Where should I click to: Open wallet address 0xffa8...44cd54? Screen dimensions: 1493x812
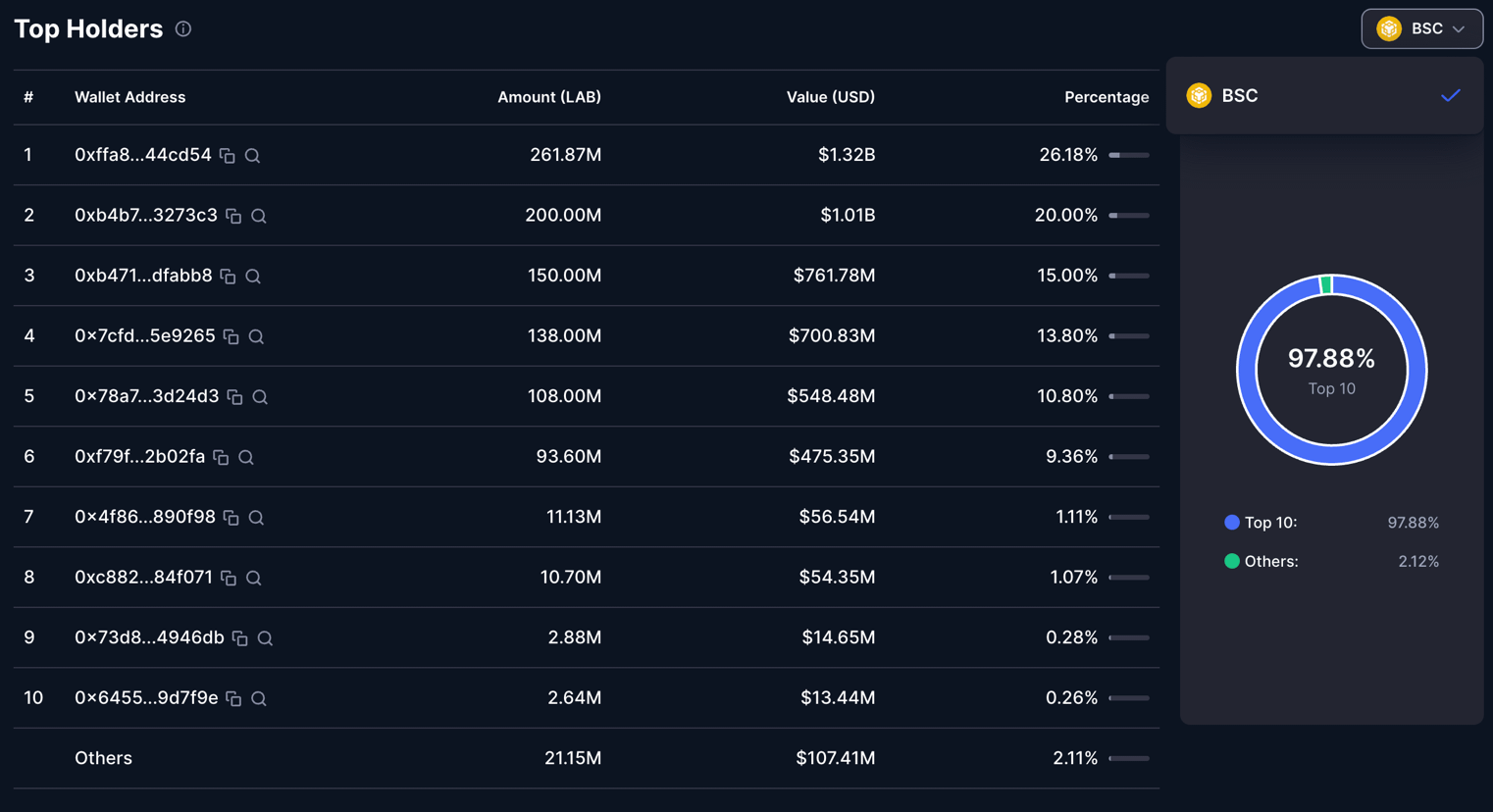[142, 155]
